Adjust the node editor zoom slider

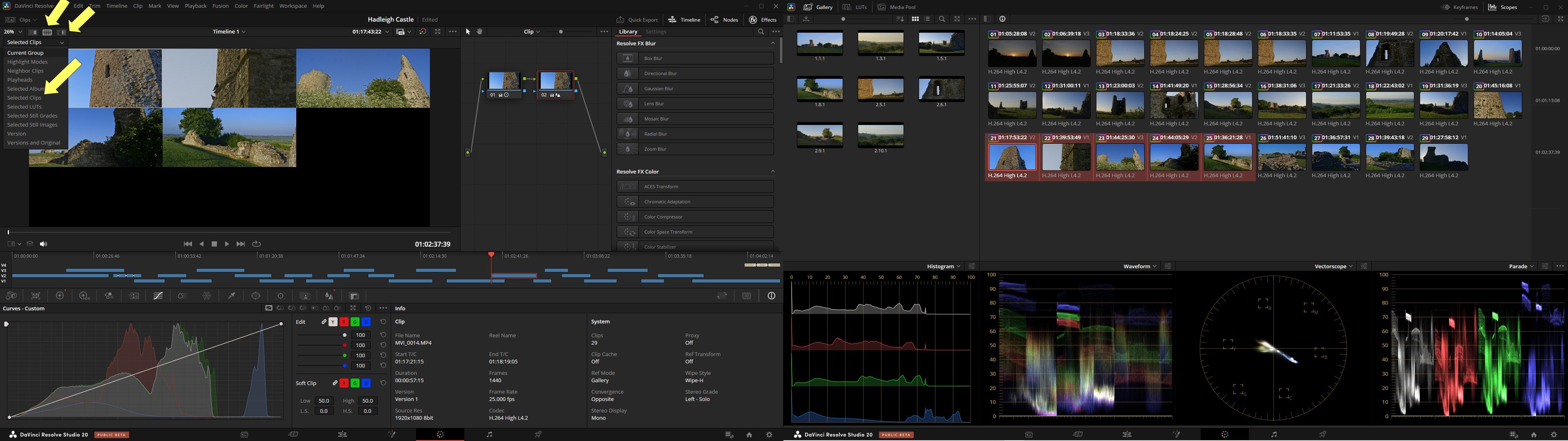pos(568,31)
